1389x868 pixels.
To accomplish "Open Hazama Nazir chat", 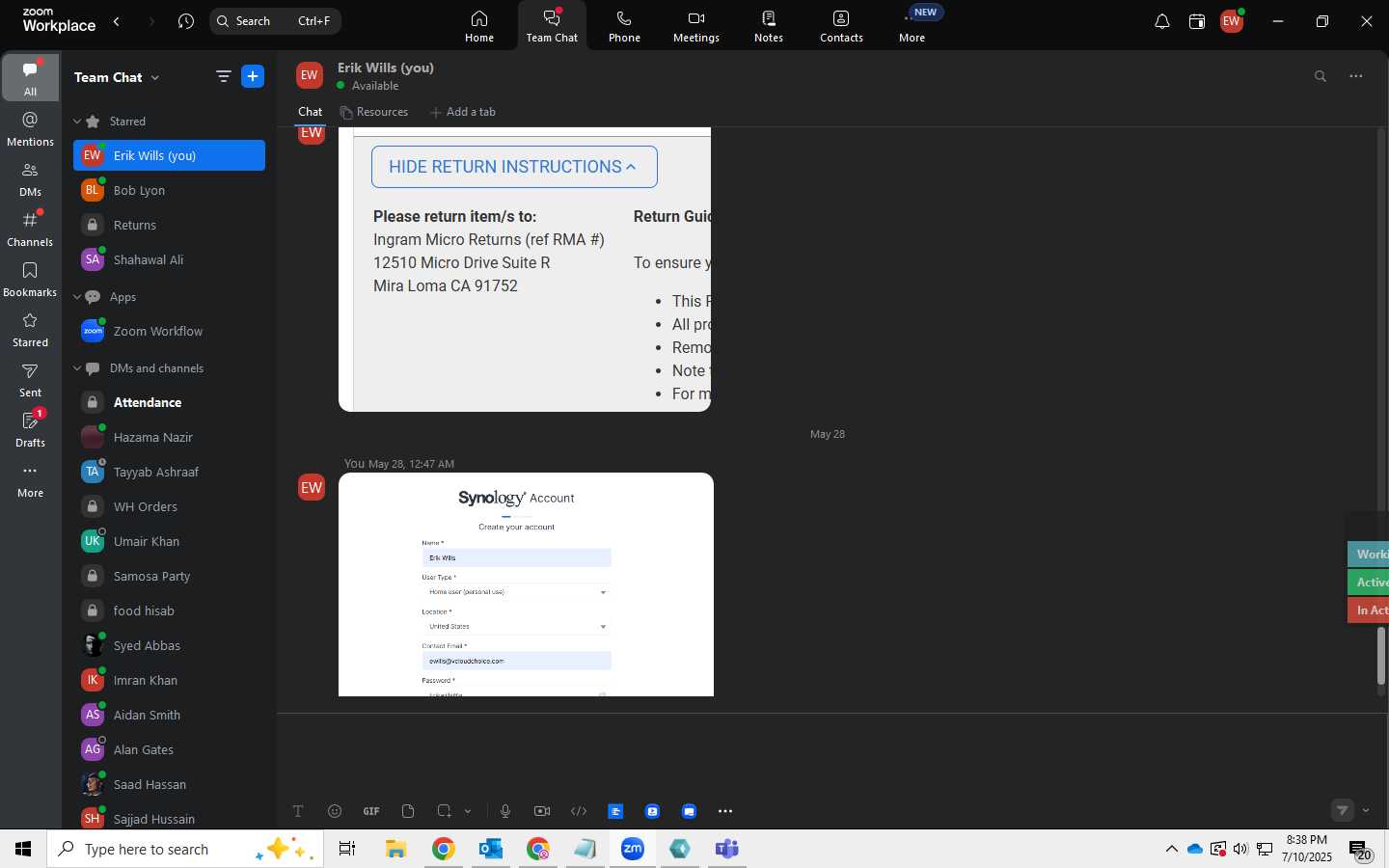I will pos(169,437).
